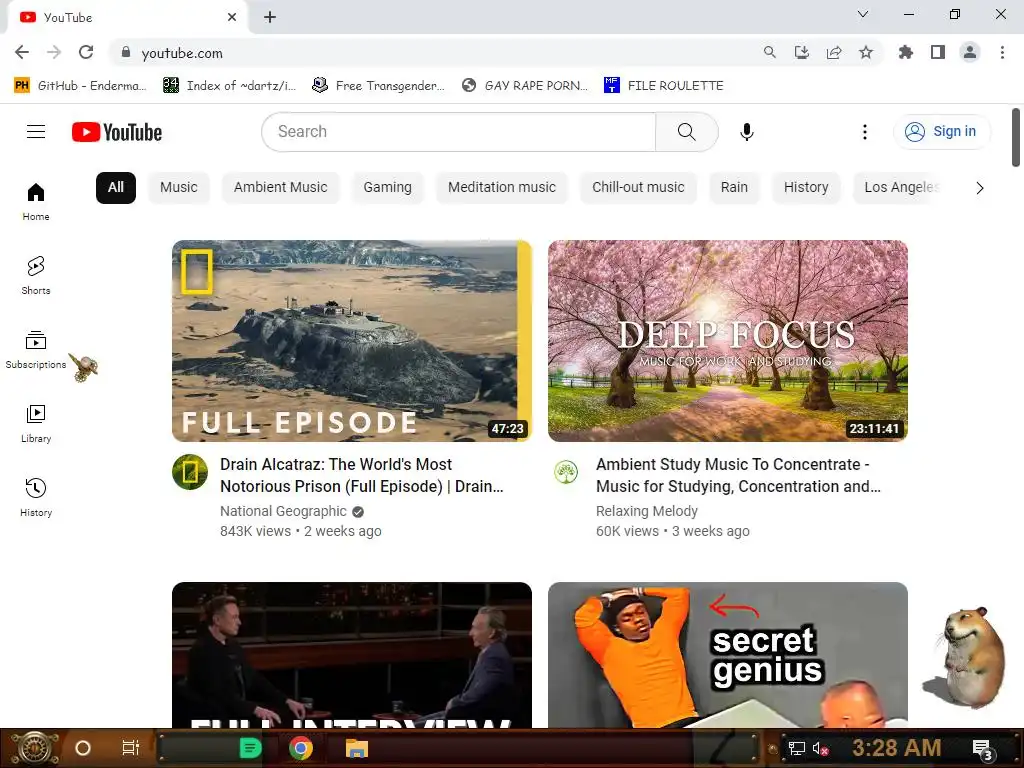Click the youtube.com address bar

[x=431, y=53]
